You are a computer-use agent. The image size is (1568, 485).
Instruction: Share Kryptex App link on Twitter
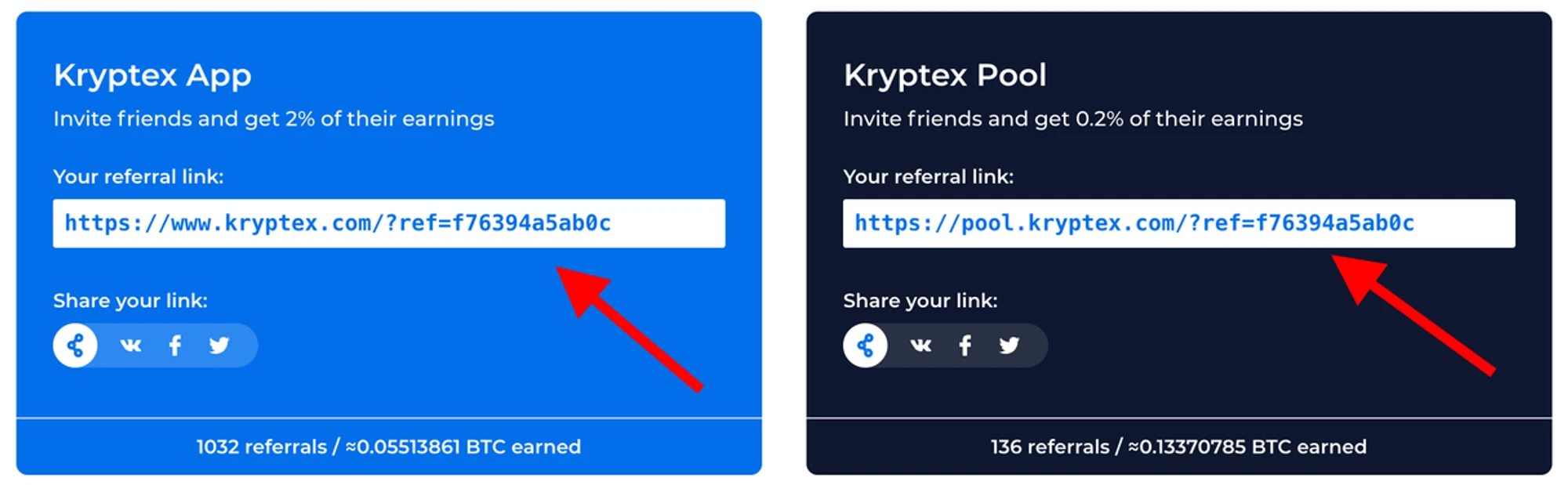[x=220, y=346]
